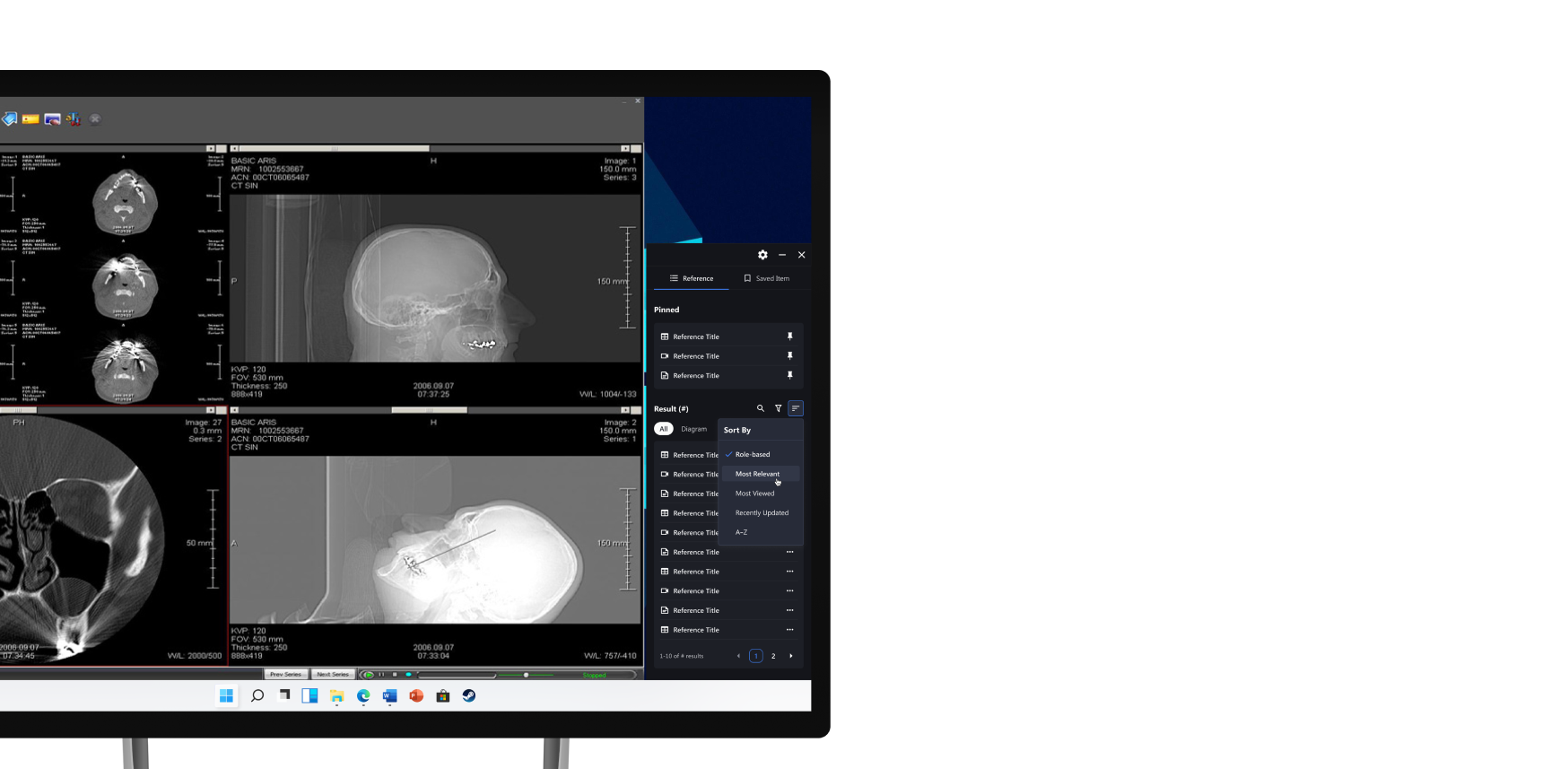This screenshot has width=1568, height=769.
Task: Click the 'Sort By' menu heading
Action: [737, 430]
